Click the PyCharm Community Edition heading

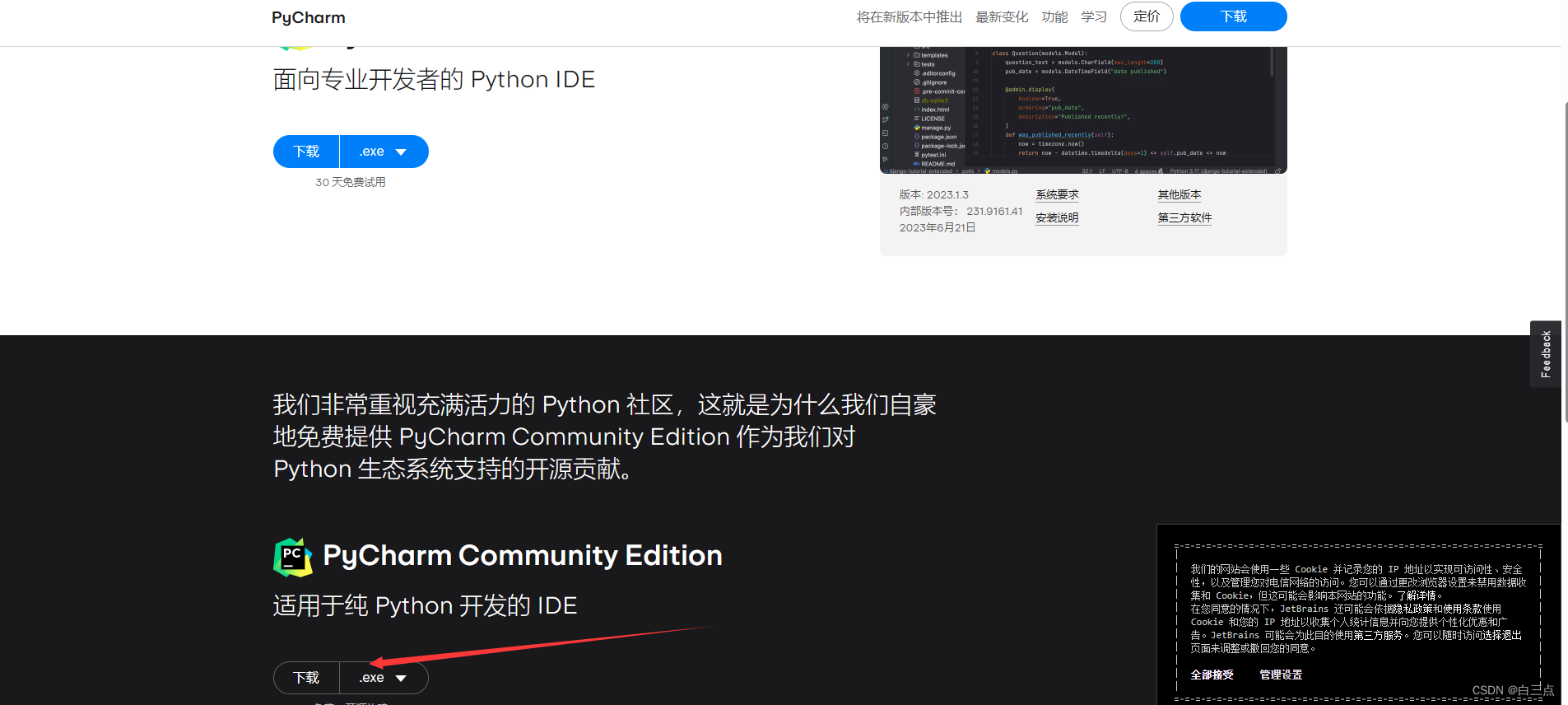[x=523, y=556]
